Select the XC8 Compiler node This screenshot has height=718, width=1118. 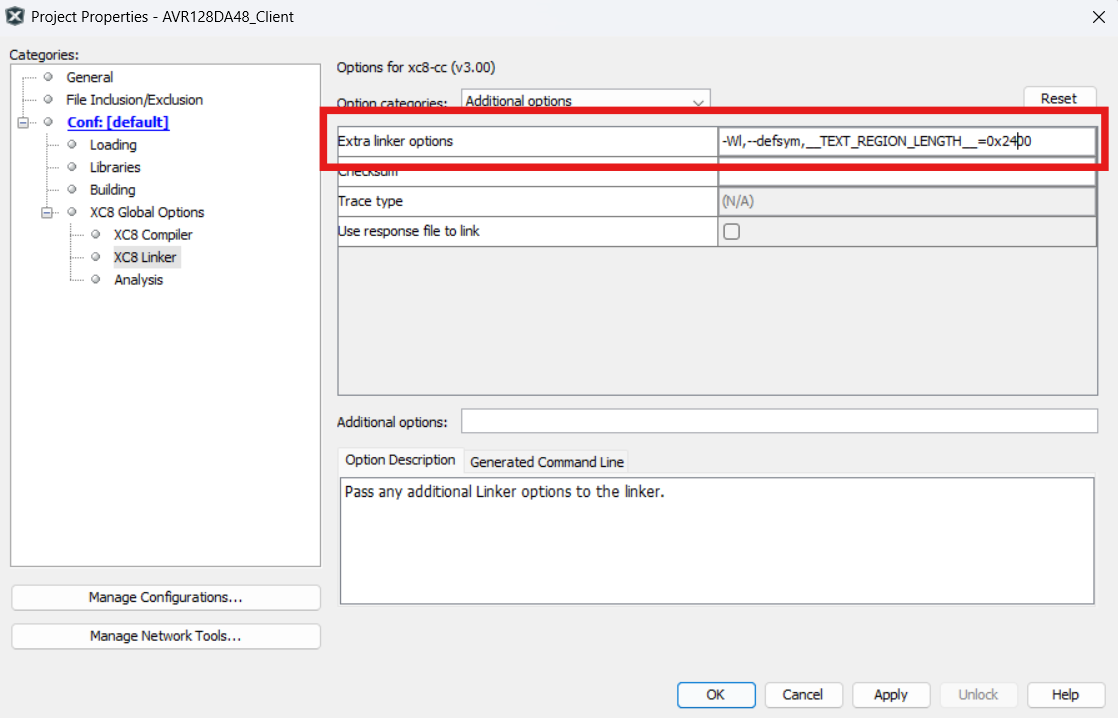point(152,235)
